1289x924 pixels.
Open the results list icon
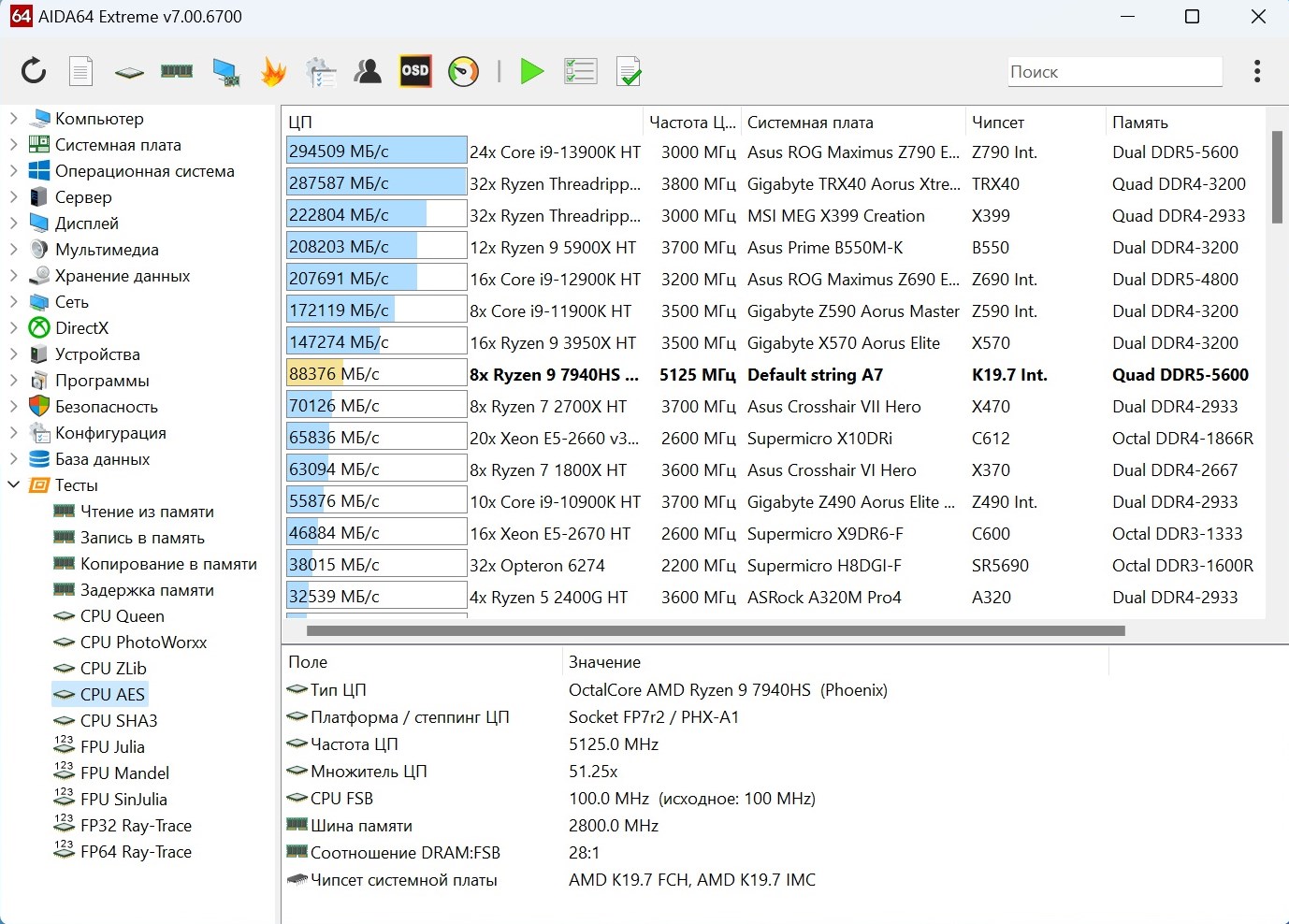pos(581,71)
